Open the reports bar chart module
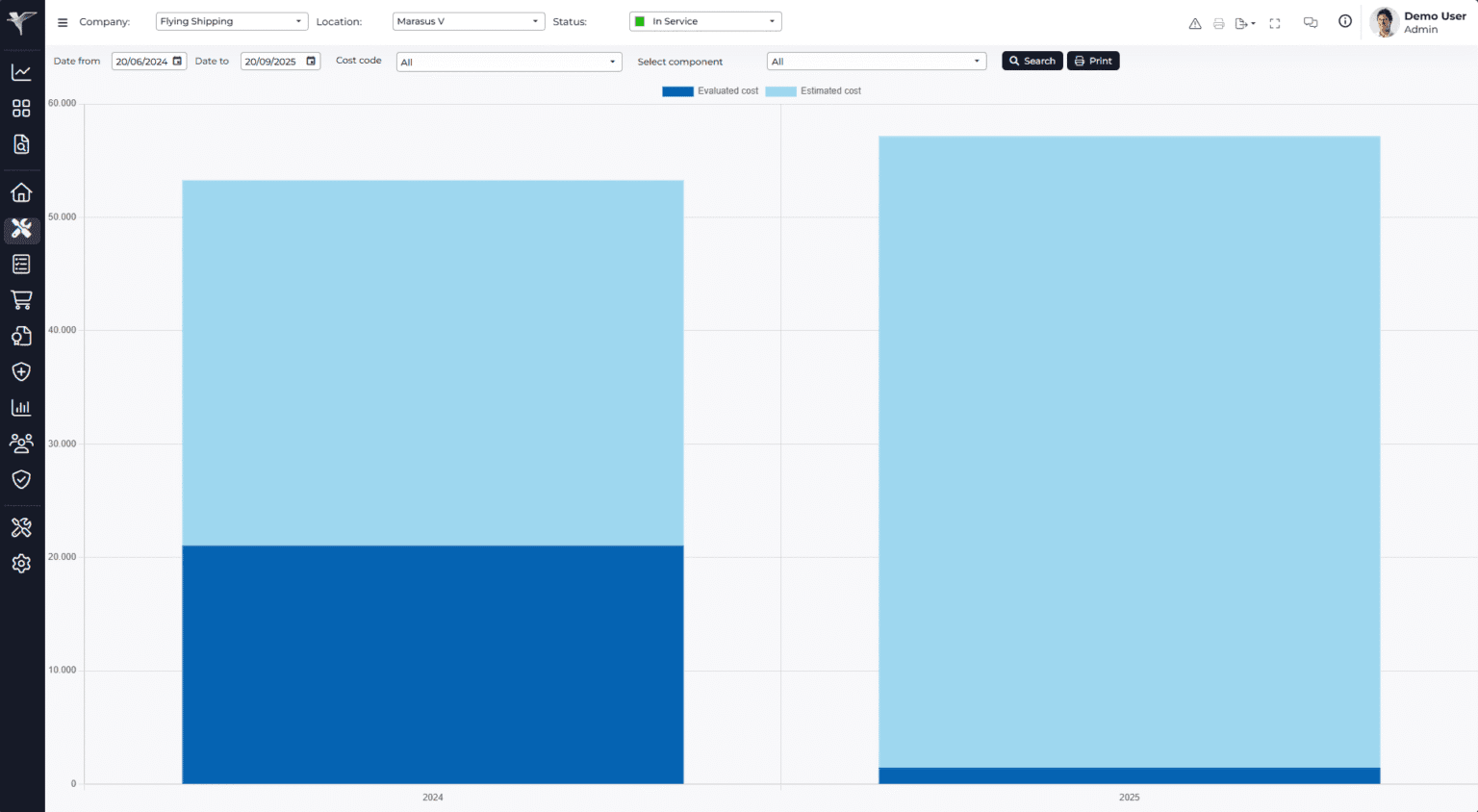The image size is (1478, 812). 21,407
